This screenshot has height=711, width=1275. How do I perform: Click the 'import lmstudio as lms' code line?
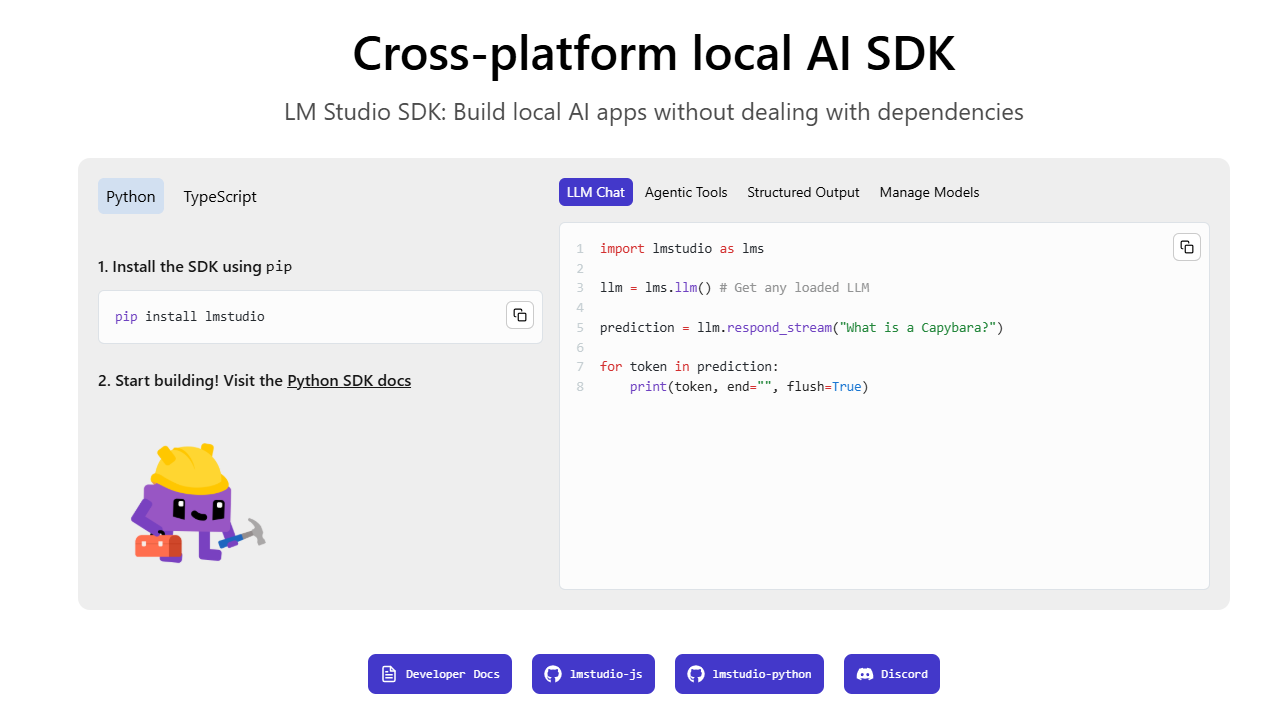click(682, 248)
